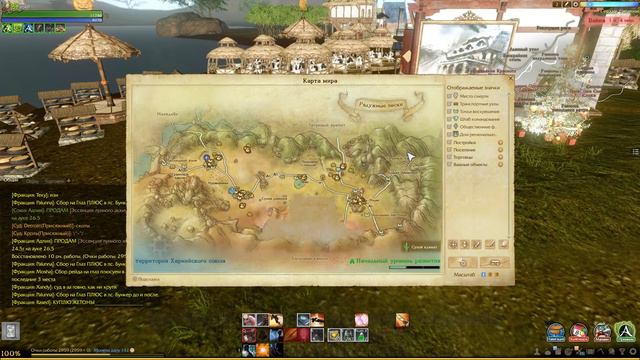This screenshot has width=640, height=360.
Task: Click the pumpkin icon at top of screen
Action: [83, 4]
